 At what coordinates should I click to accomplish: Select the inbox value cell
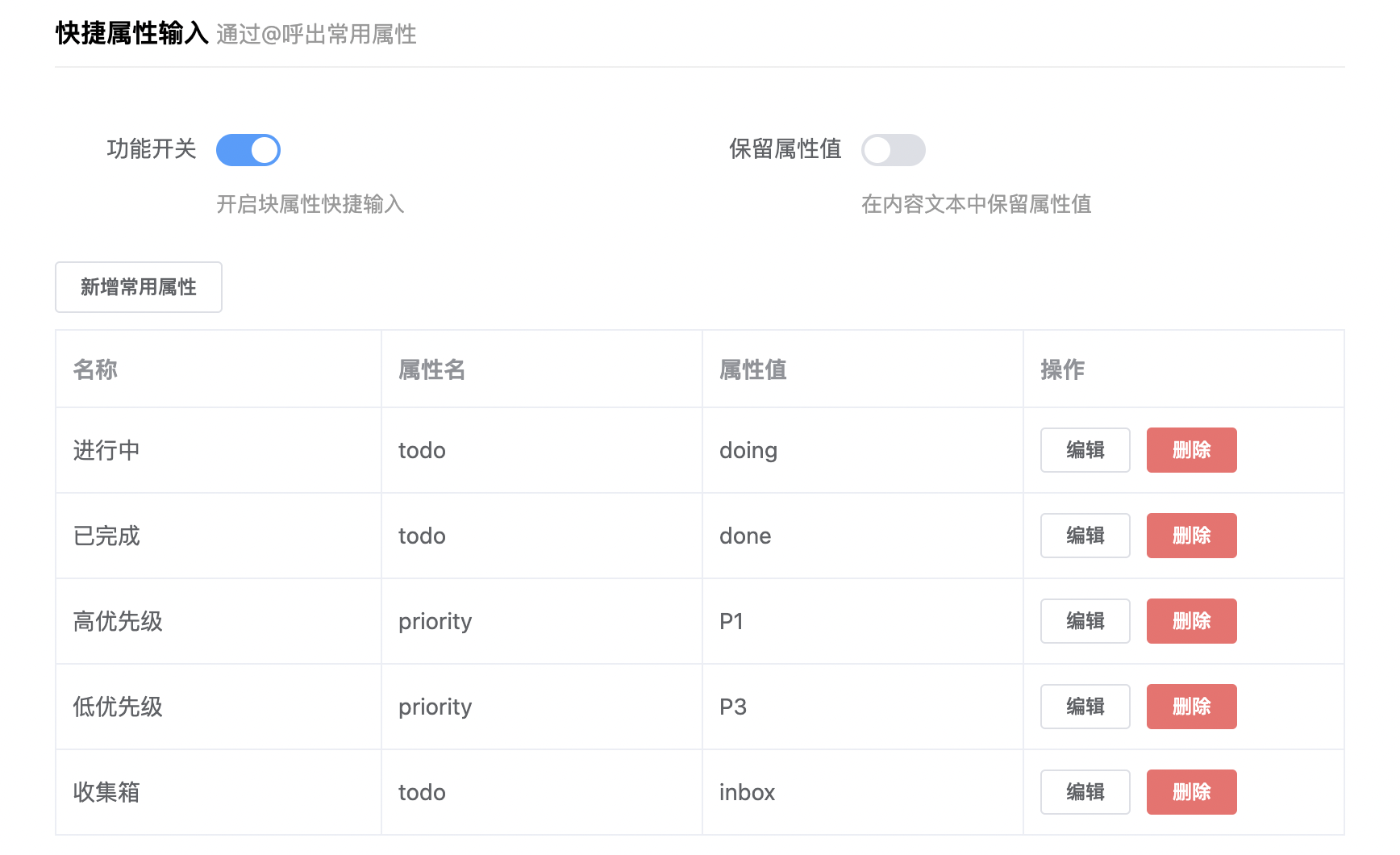point(747,792)
